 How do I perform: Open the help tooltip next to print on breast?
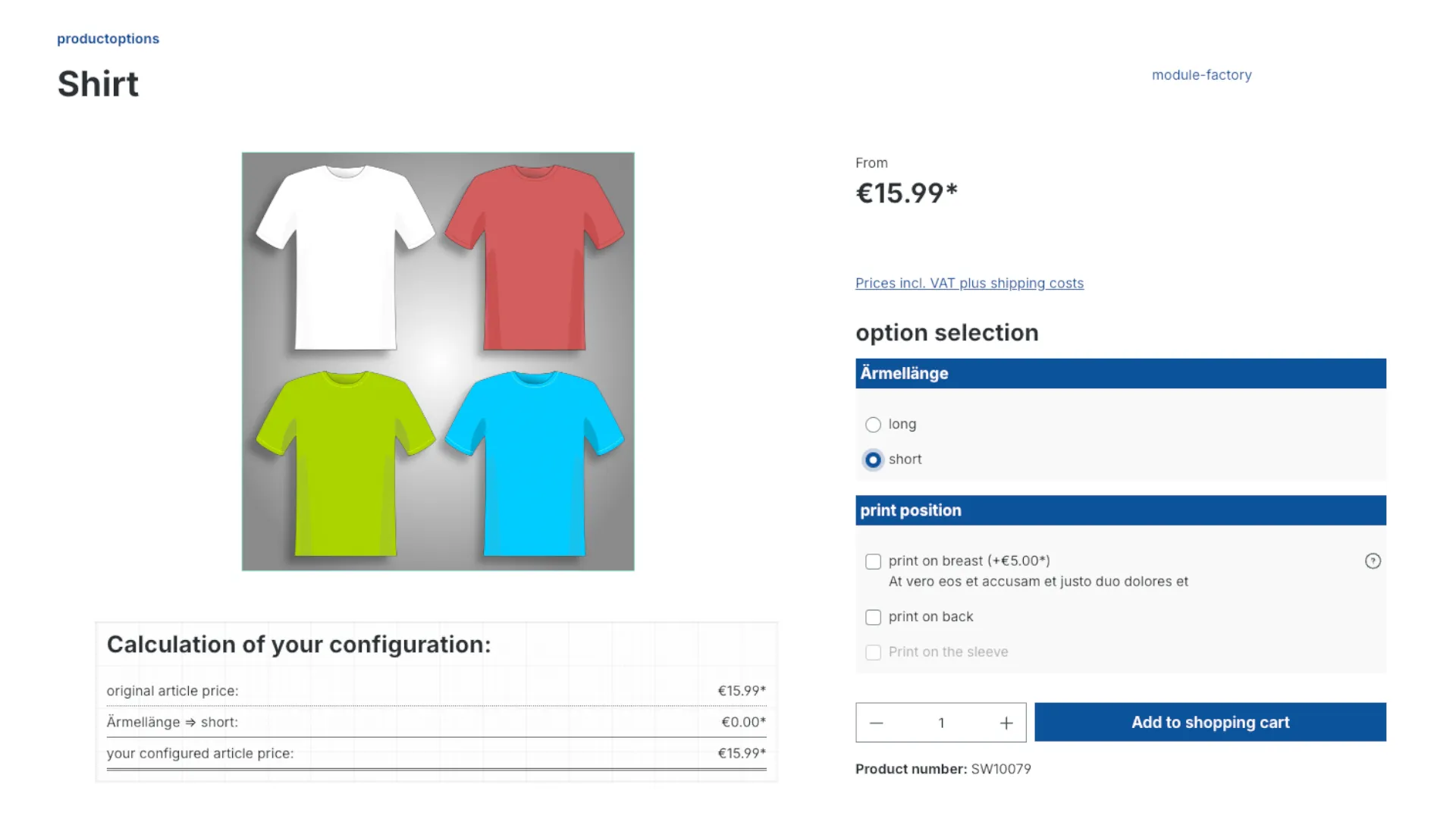(1373, 561)
